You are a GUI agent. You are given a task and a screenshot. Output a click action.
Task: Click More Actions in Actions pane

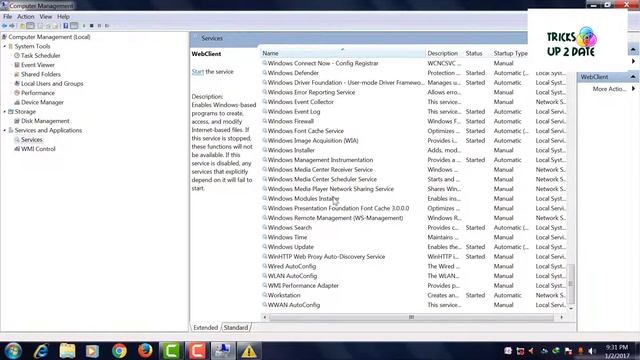click(609, 89)
